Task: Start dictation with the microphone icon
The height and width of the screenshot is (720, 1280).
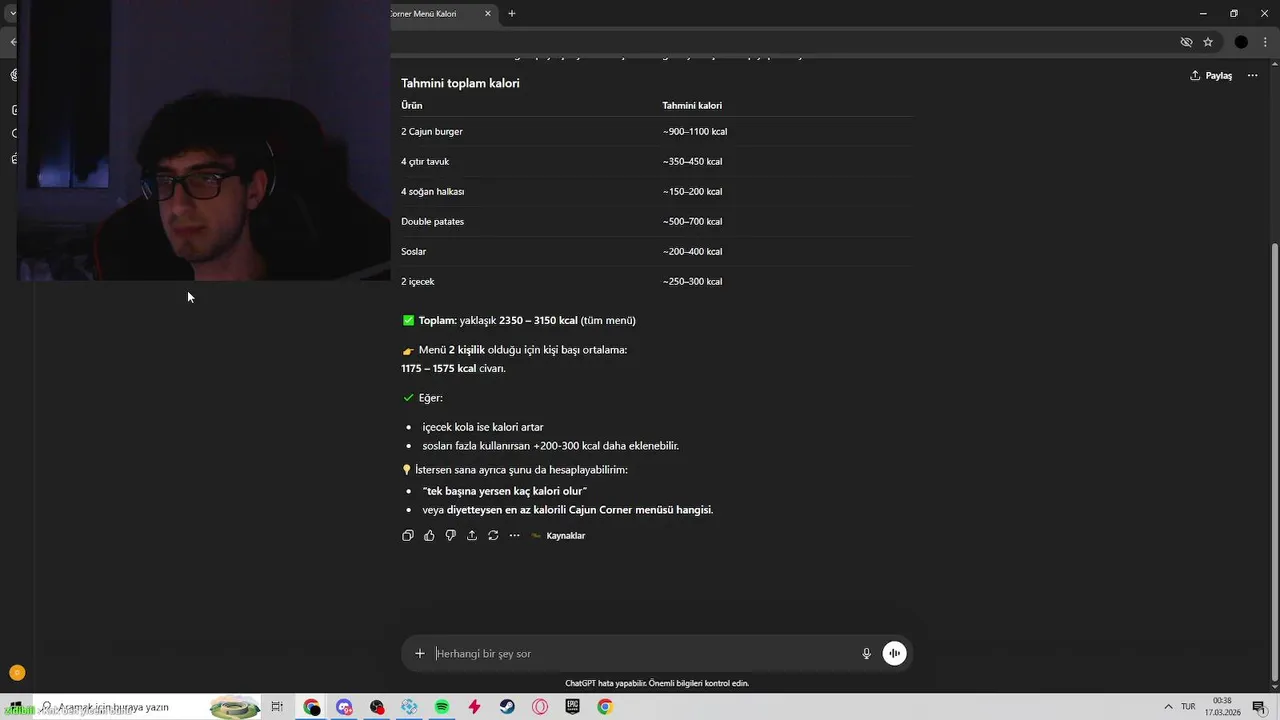Action: click(x=867, y=654)
